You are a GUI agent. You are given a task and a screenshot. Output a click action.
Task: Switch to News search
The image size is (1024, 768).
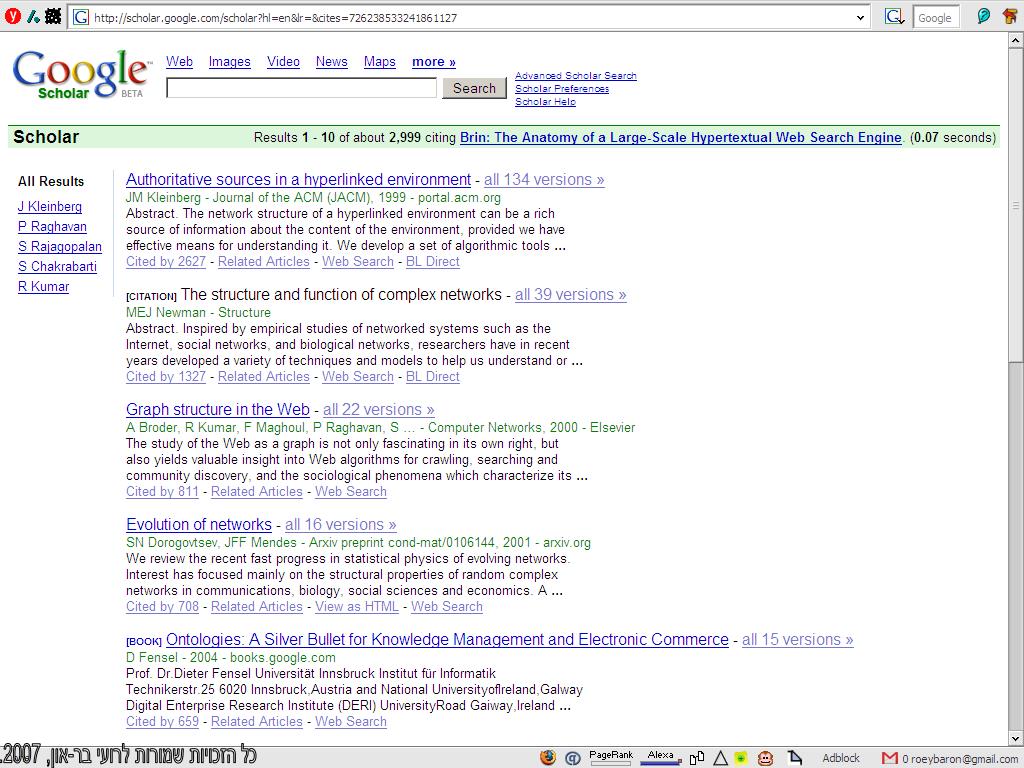(x=332, y=61)
